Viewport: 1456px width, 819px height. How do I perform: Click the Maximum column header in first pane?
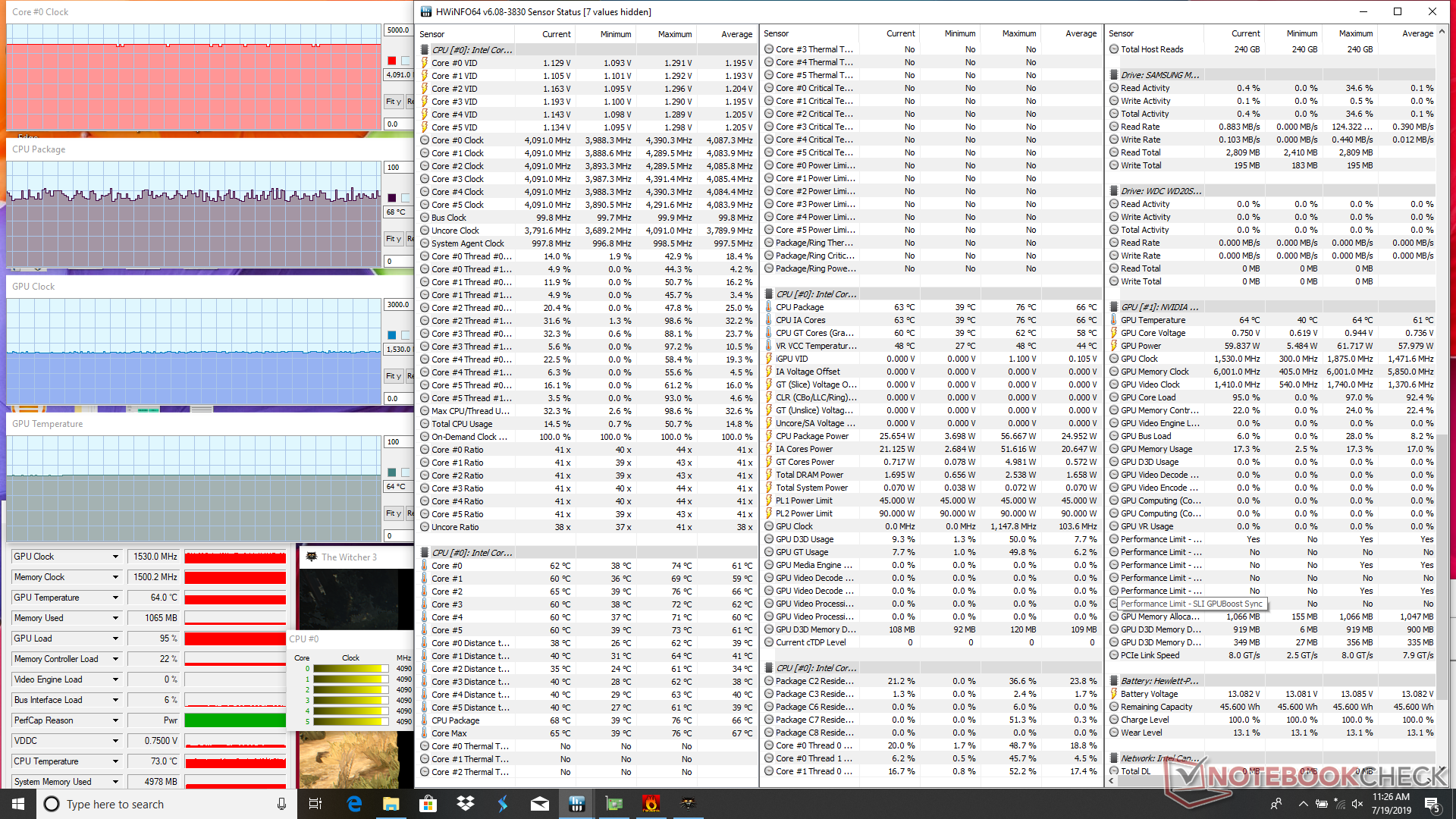(x=674, y=34)
